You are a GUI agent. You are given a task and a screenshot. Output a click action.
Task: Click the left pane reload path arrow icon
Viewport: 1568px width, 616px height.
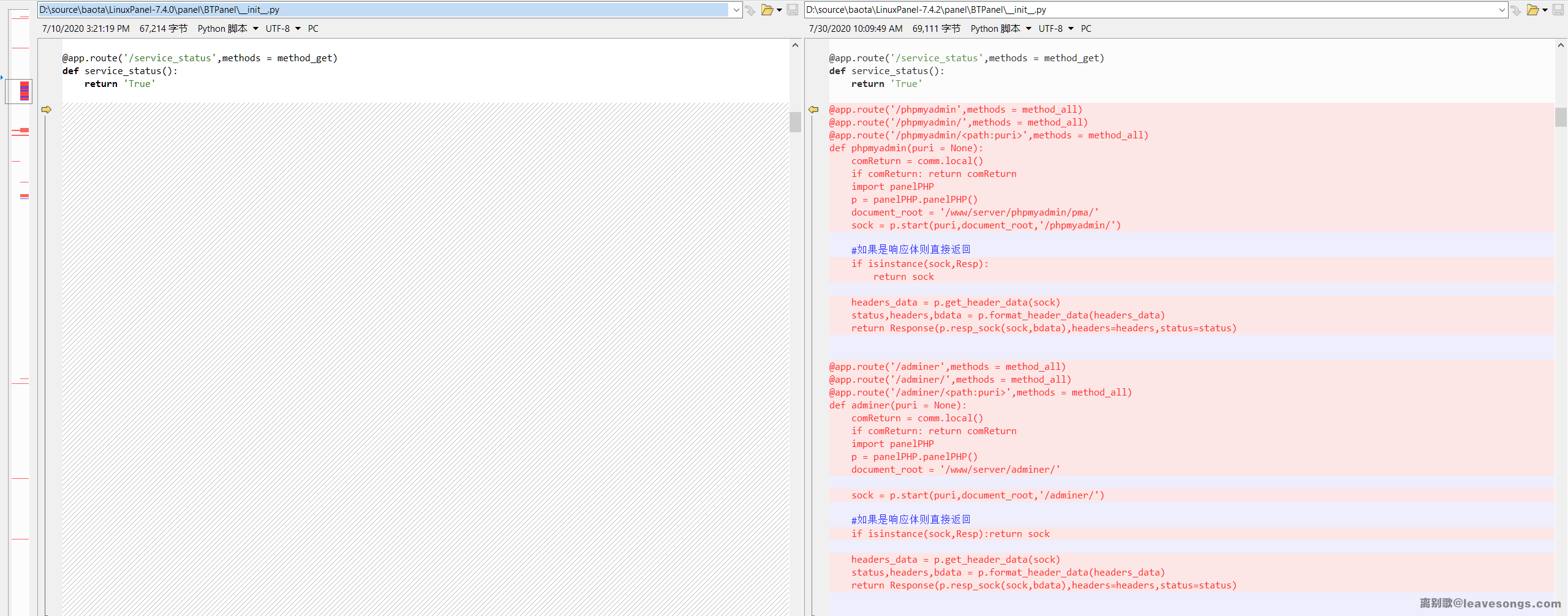[x=750, y=10]
